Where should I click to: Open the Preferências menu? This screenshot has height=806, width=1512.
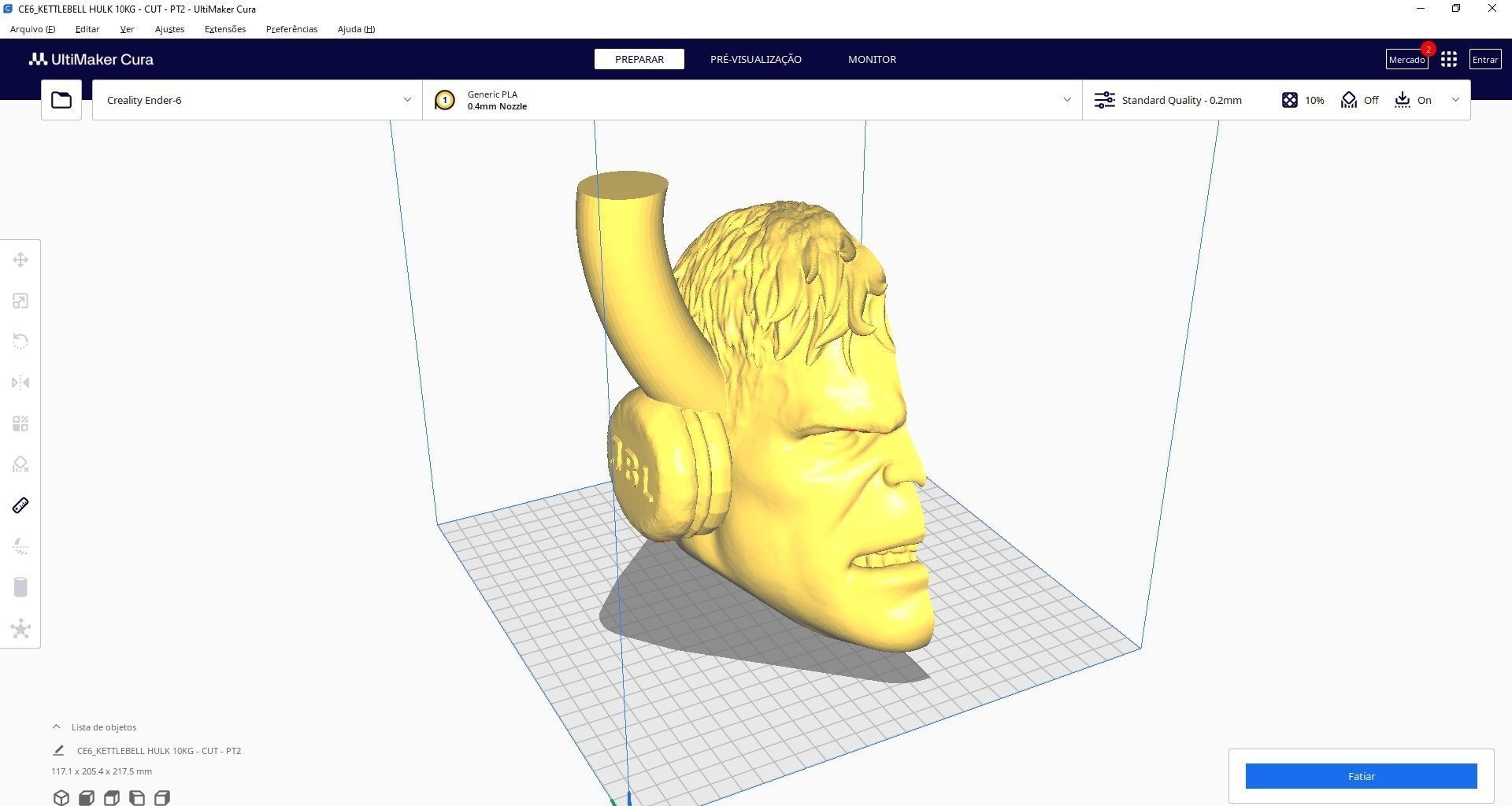[291, 29]
